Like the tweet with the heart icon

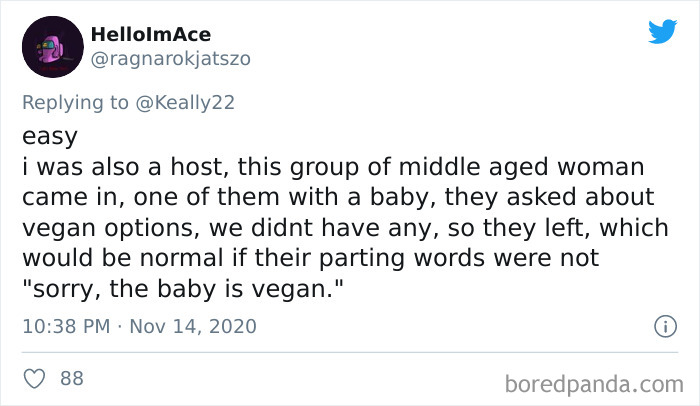pyautogui.click(x=34, y=379)
